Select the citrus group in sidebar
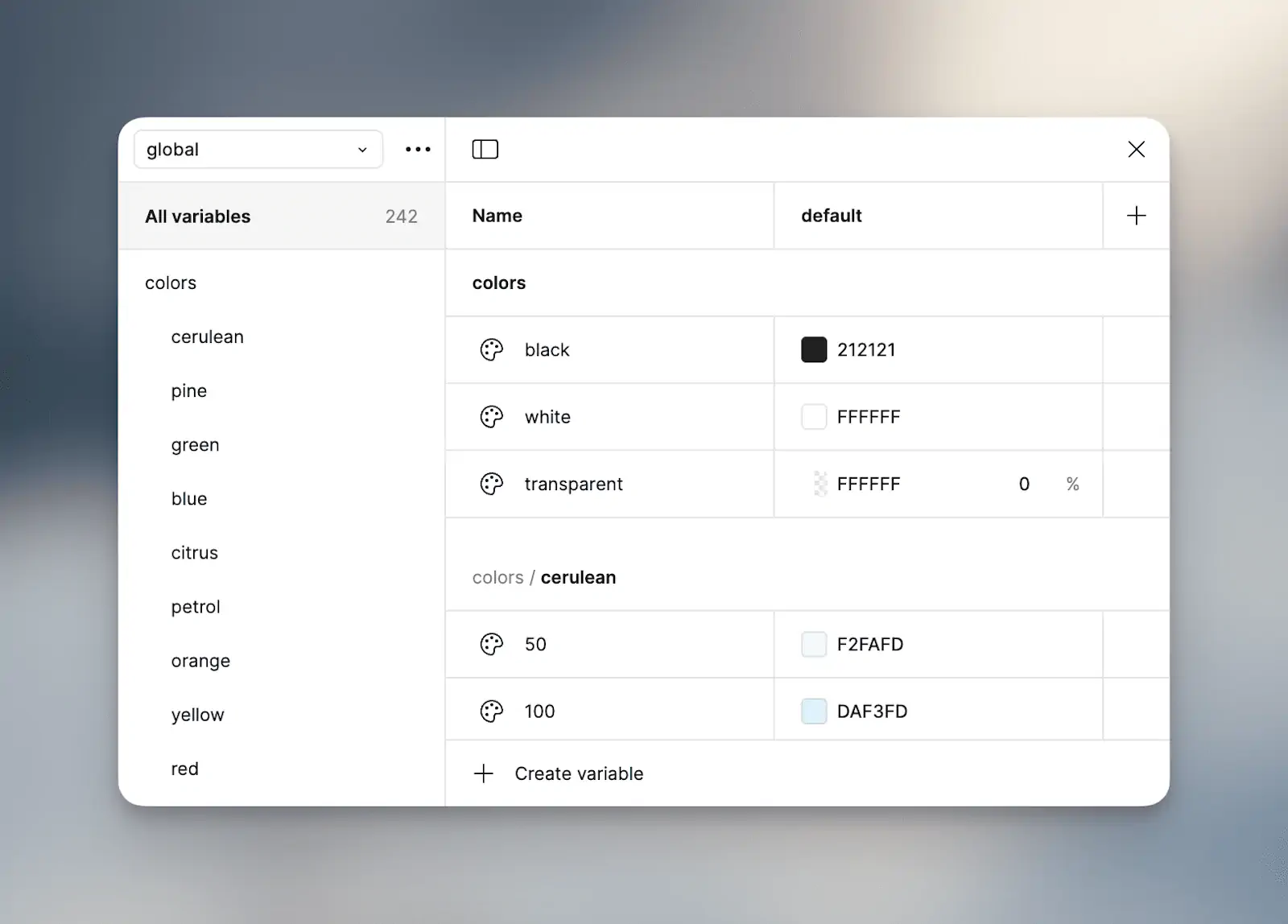 [194, 553]
